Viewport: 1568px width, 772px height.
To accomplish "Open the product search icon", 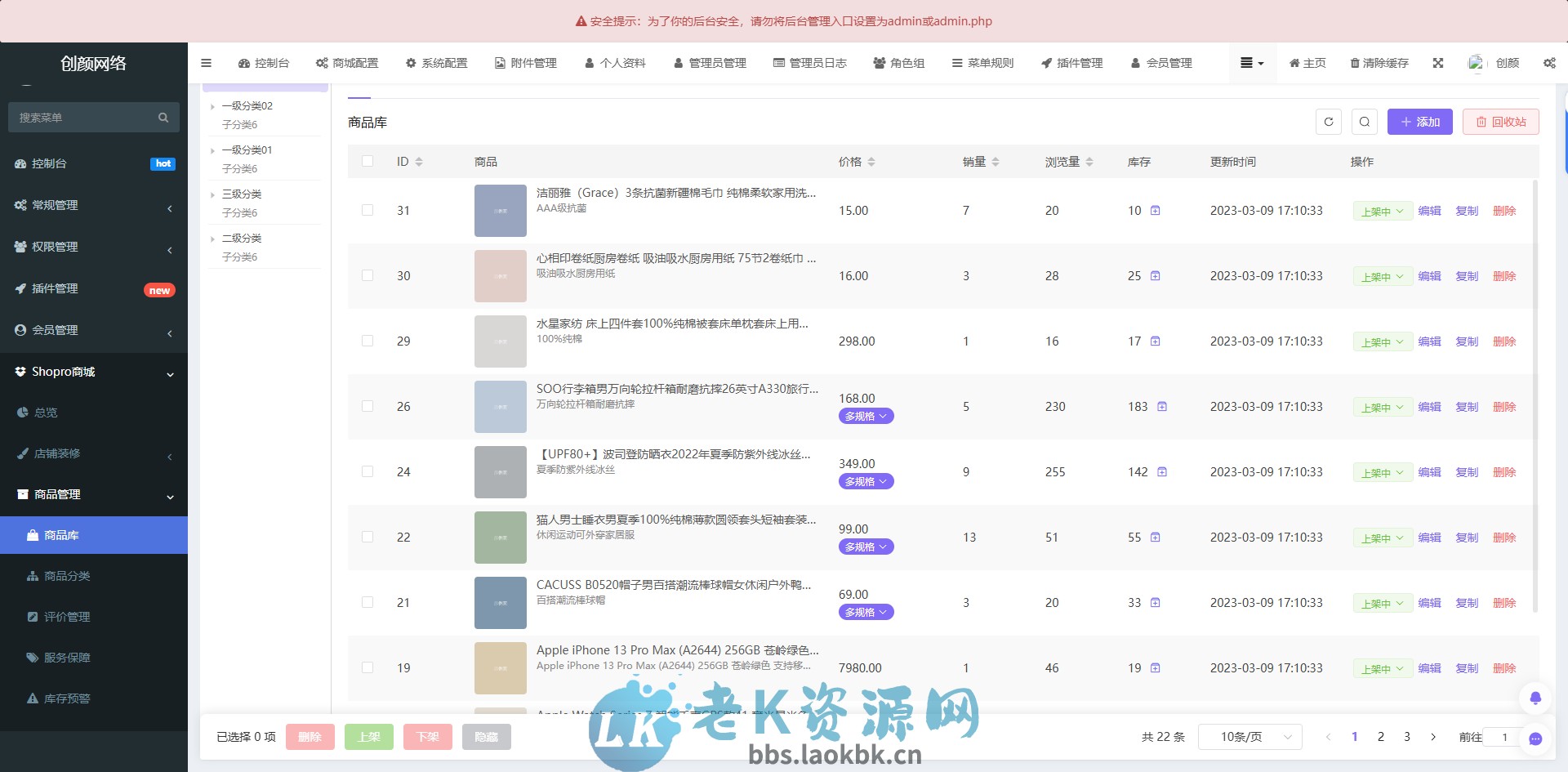I will pyautogui.click(x=1365, y=121).
